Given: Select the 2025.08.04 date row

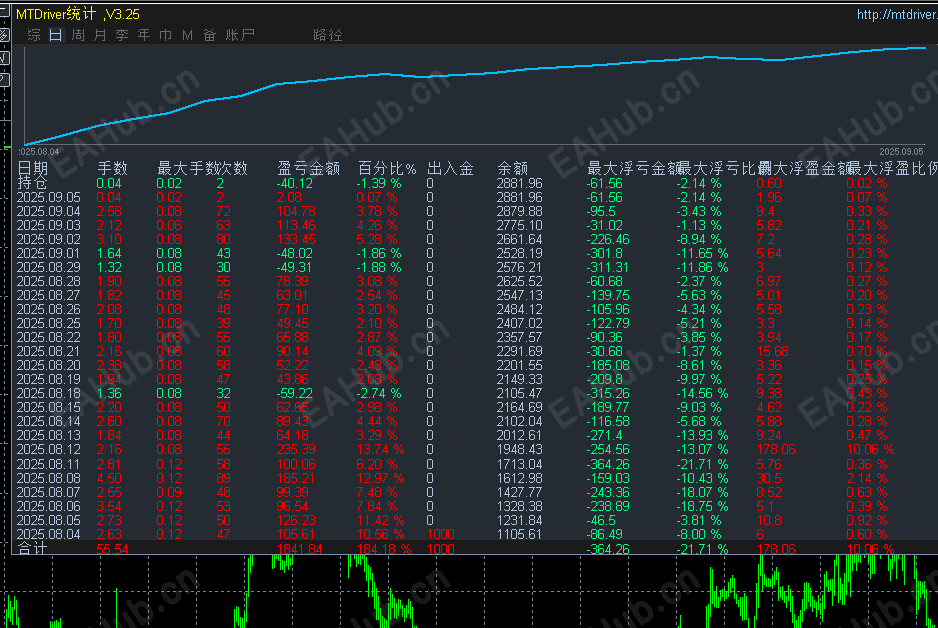Looking at the screenshot, I should click(x=48, y=534).
